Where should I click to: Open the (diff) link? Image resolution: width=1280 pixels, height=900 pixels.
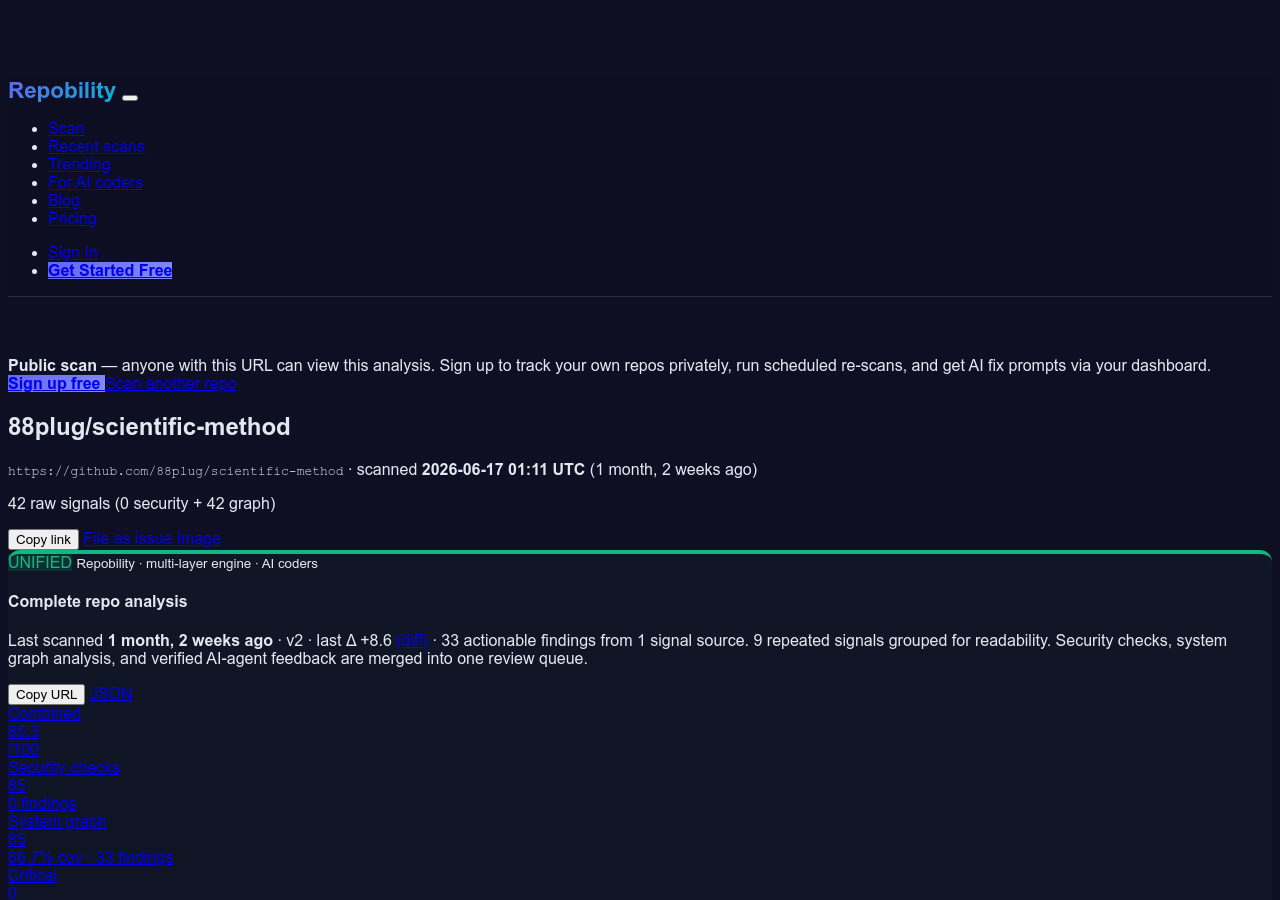point(412,640)
